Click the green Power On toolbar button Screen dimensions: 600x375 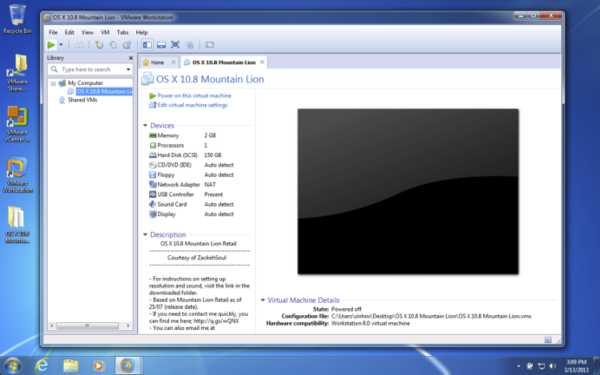(x=51, y=45)
